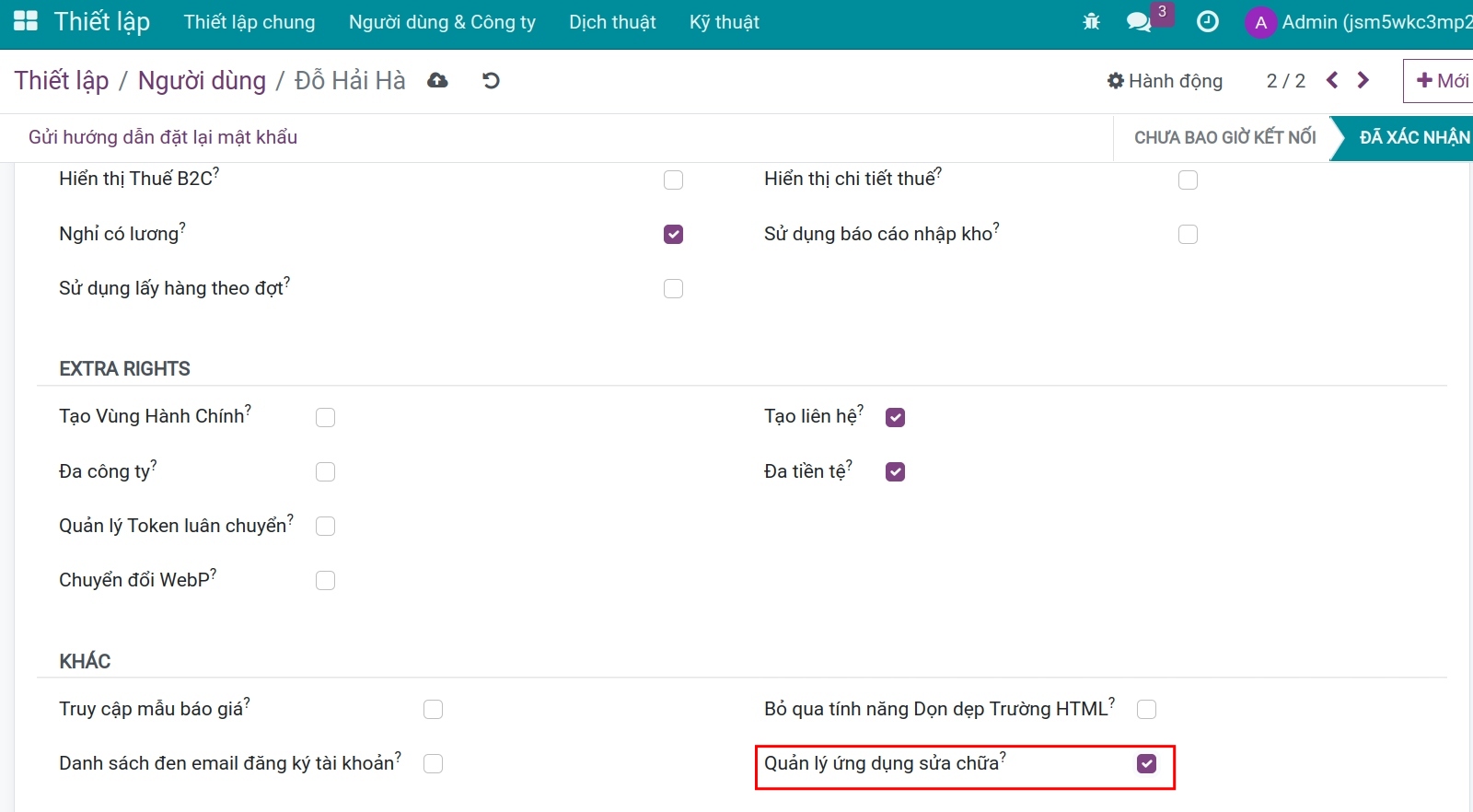Viewport: 1473px width, 812px height.
Task: Click the Người dùng breadcrumb link
Action: (x=202, y=81)
